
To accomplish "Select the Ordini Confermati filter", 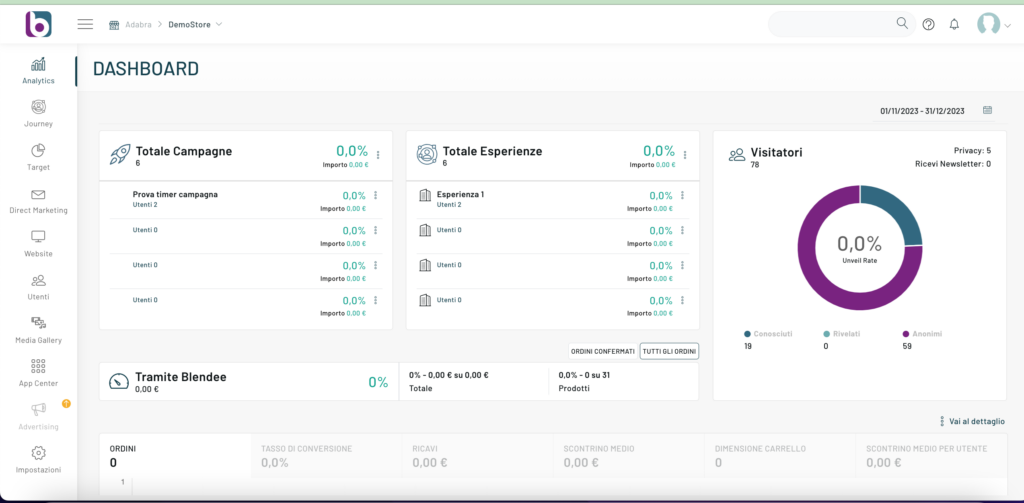I will click(x=602, y=351).
